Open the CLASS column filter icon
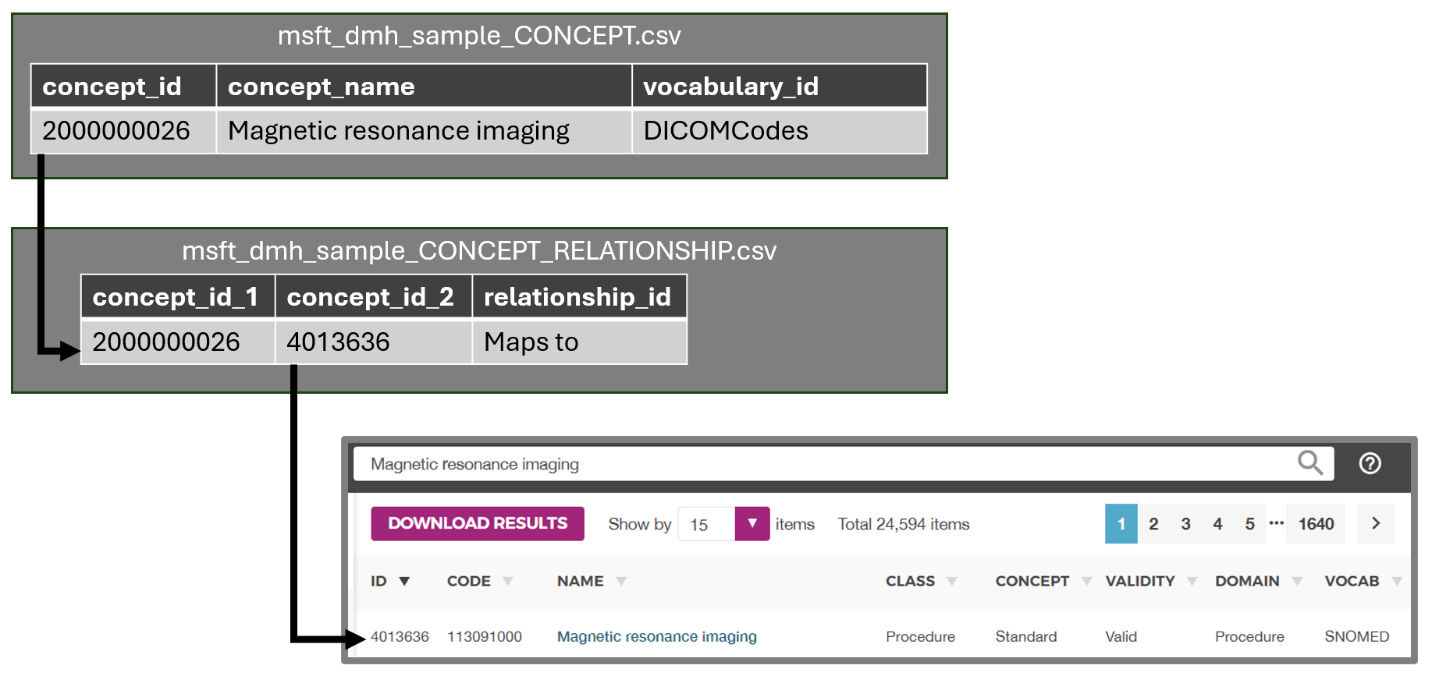The image size is (1432, 676). click(x=952, y=581)
